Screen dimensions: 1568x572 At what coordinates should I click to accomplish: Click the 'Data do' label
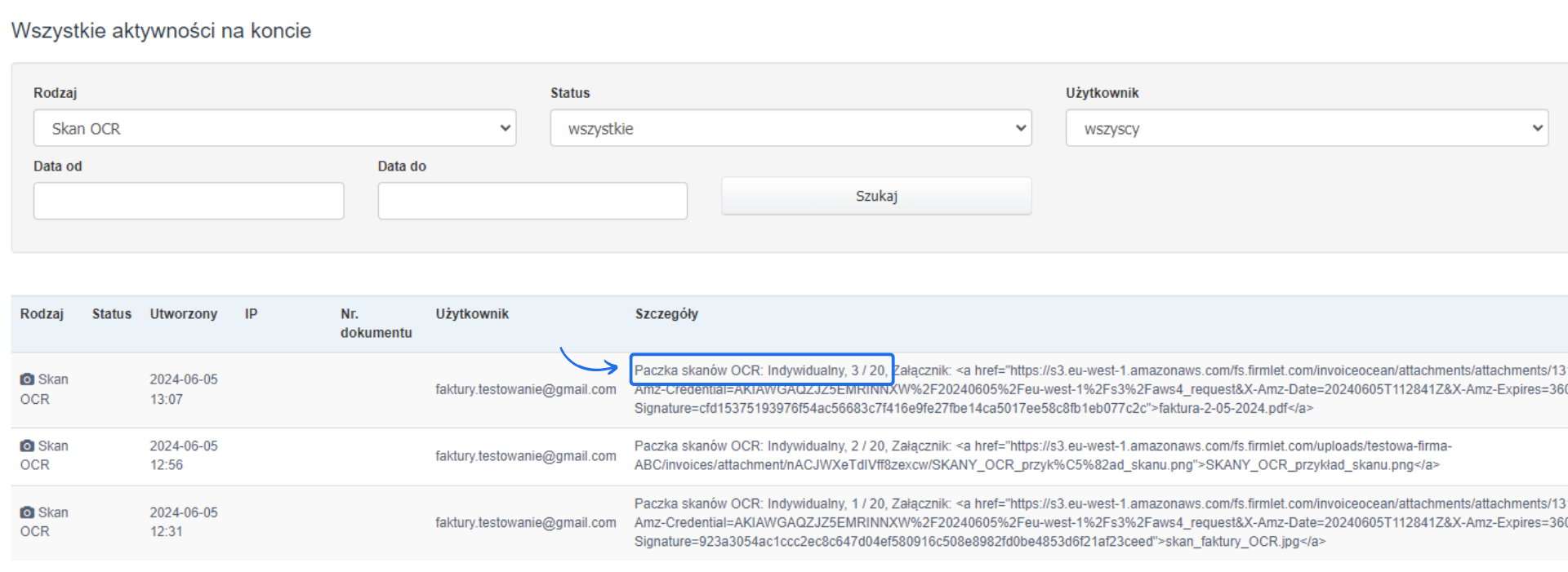pos(402,166)
